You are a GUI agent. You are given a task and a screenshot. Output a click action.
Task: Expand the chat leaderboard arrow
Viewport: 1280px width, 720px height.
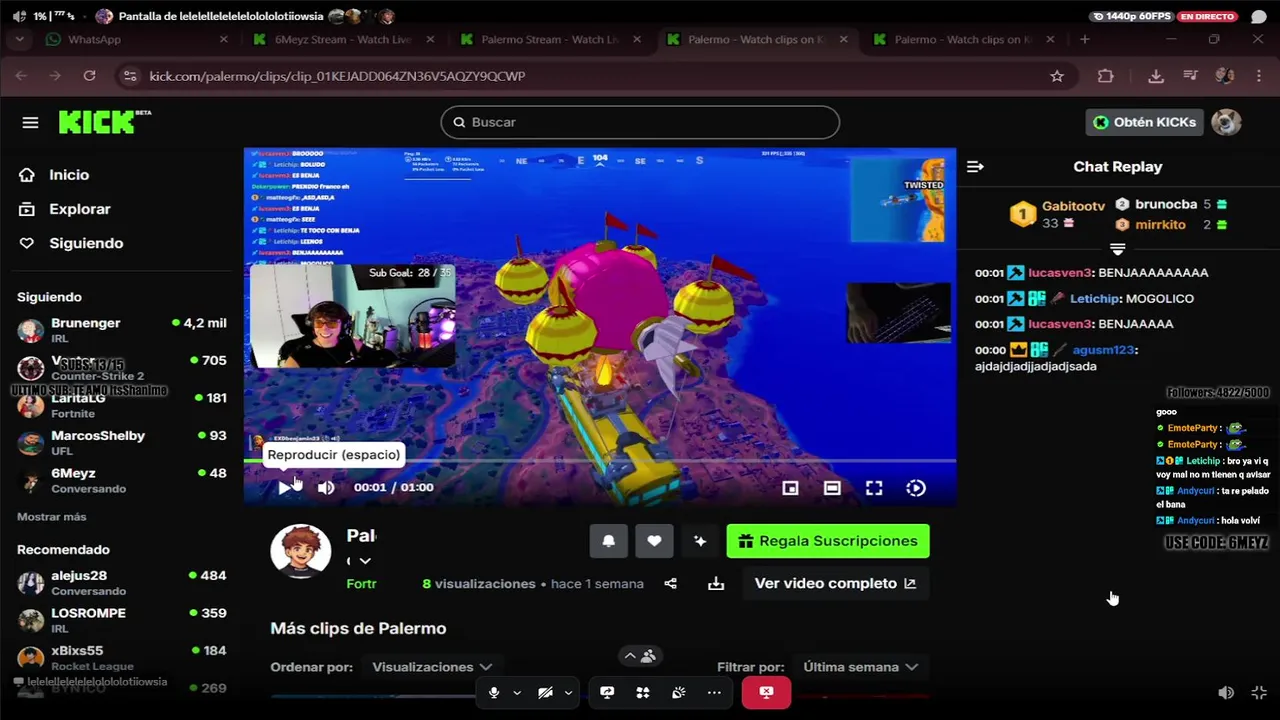(x=1118, y=249)
